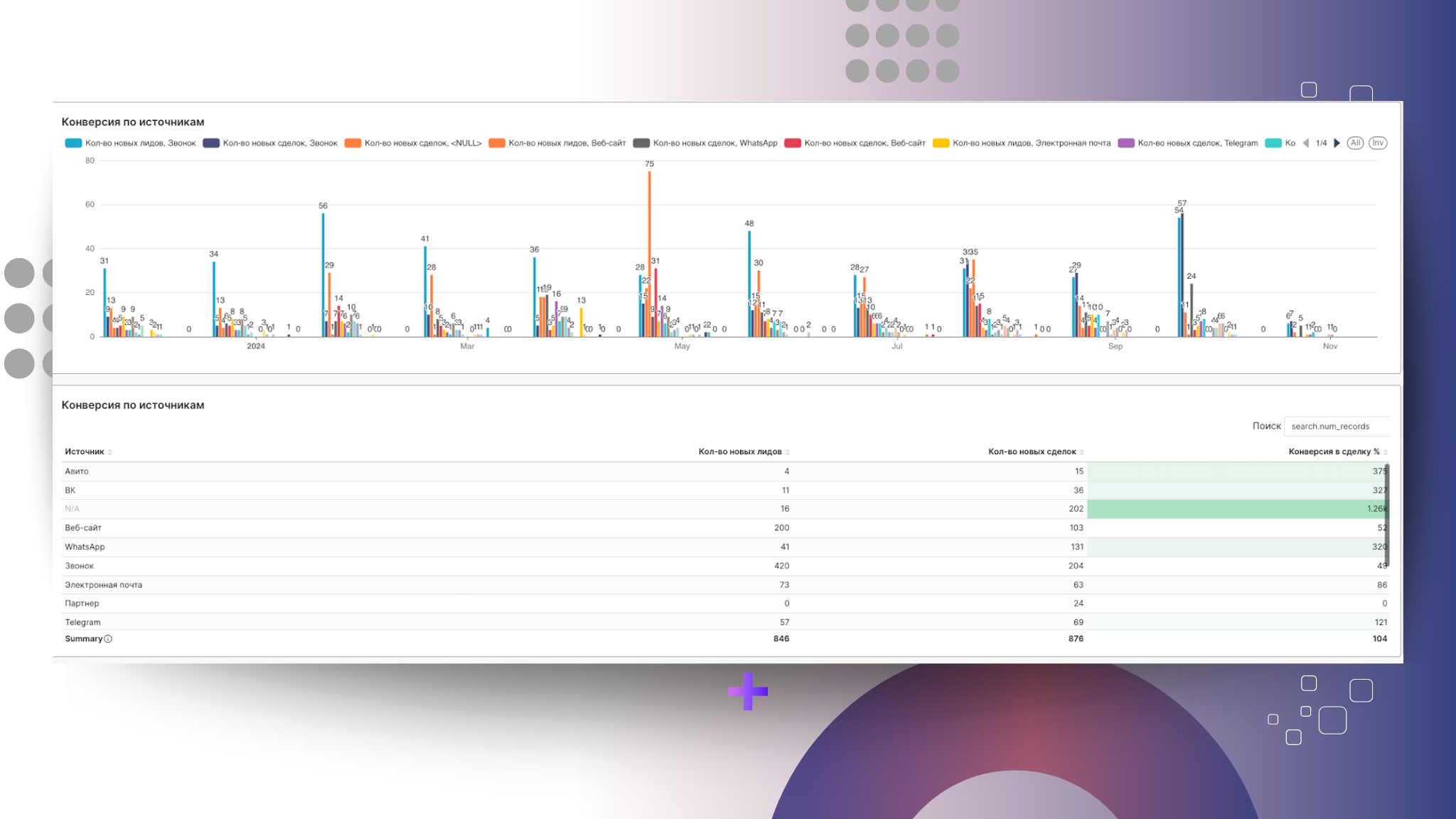Toggle 'Кол-во новых лидов, Веб-сайт' legend series
Screen dimensions: 1456x819
pyautogui.click(x=567, y=143)
